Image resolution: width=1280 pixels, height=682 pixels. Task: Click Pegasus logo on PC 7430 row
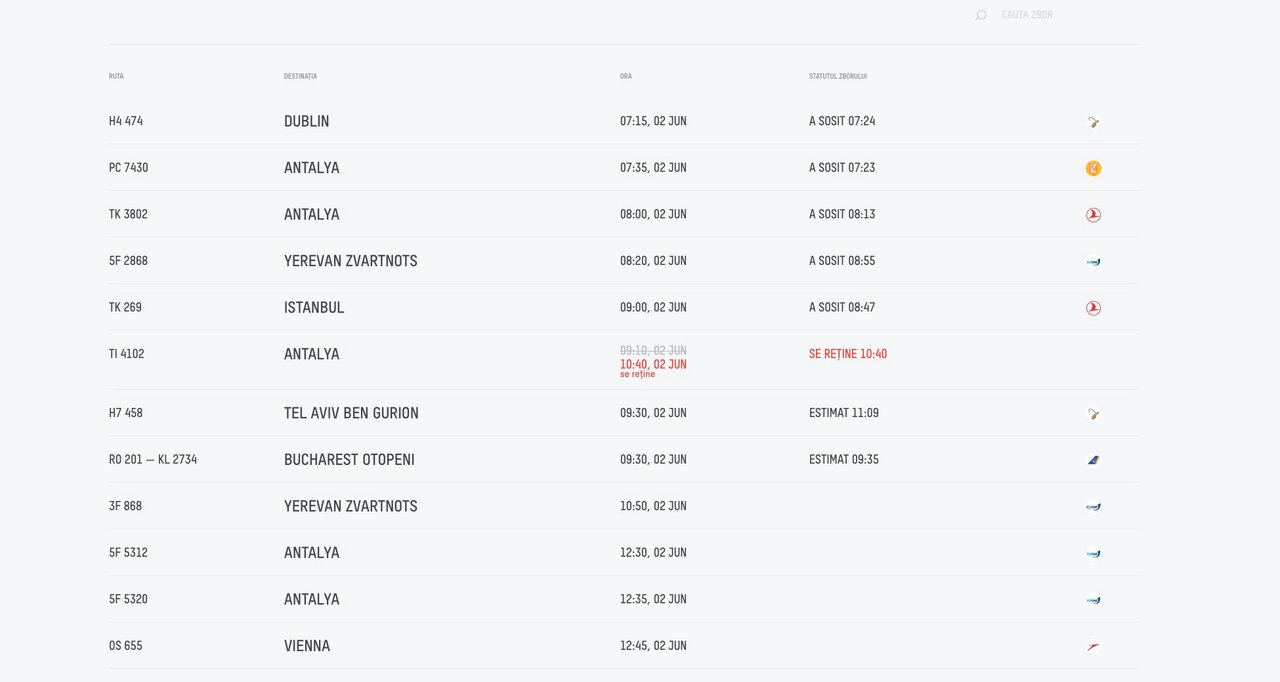(1093, 168)
